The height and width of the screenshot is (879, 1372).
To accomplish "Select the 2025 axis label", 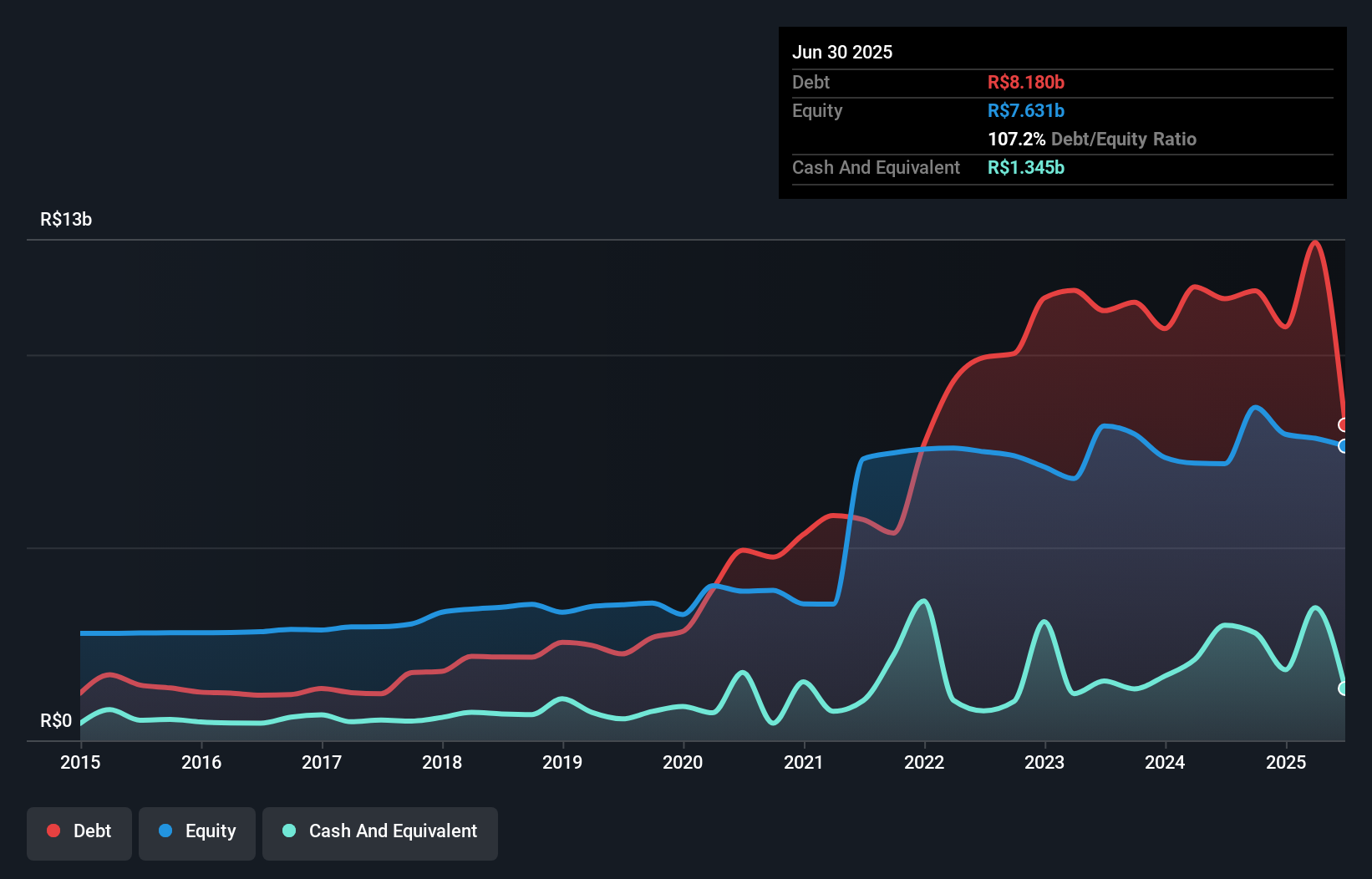I will point(1286,762).
